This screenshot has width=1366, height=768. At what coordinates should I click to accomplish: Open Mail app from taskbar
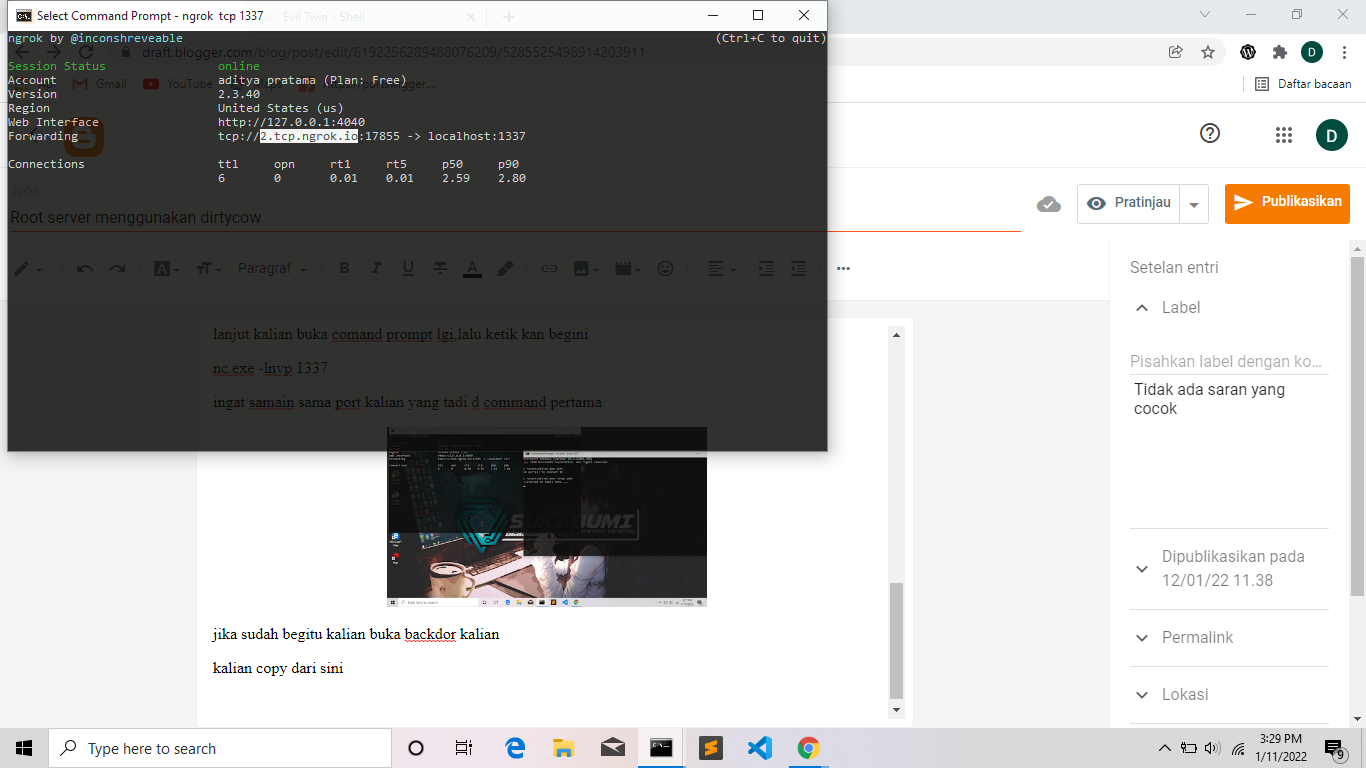(x=613, y=748)
